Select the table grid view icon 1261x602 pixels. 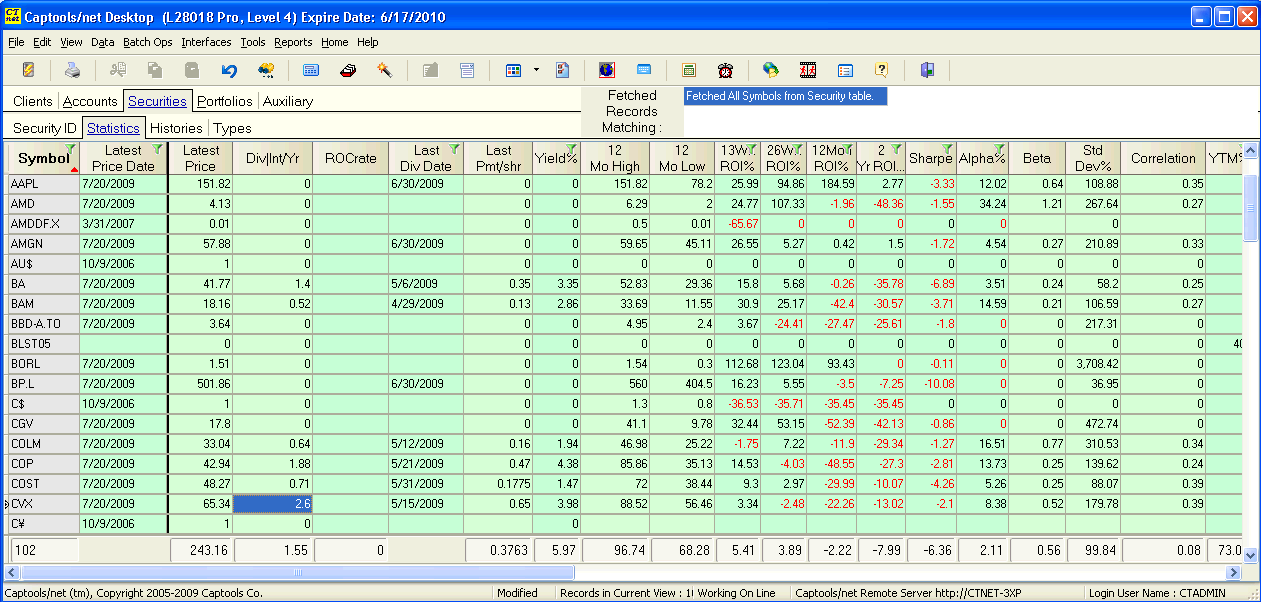[514, 70]
